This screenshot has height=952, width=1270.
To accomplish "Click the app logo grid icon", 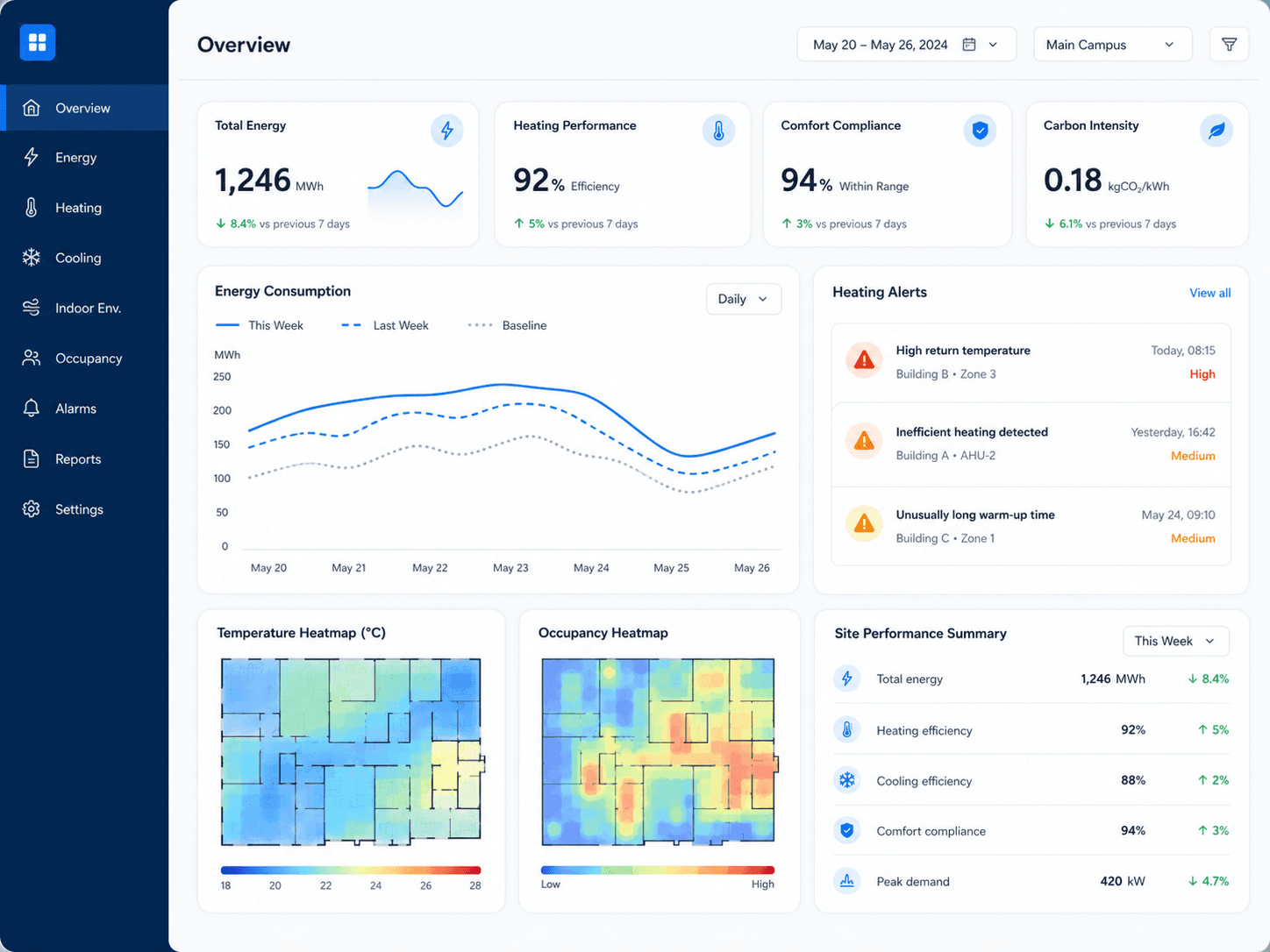I will (x=38, y=42).
